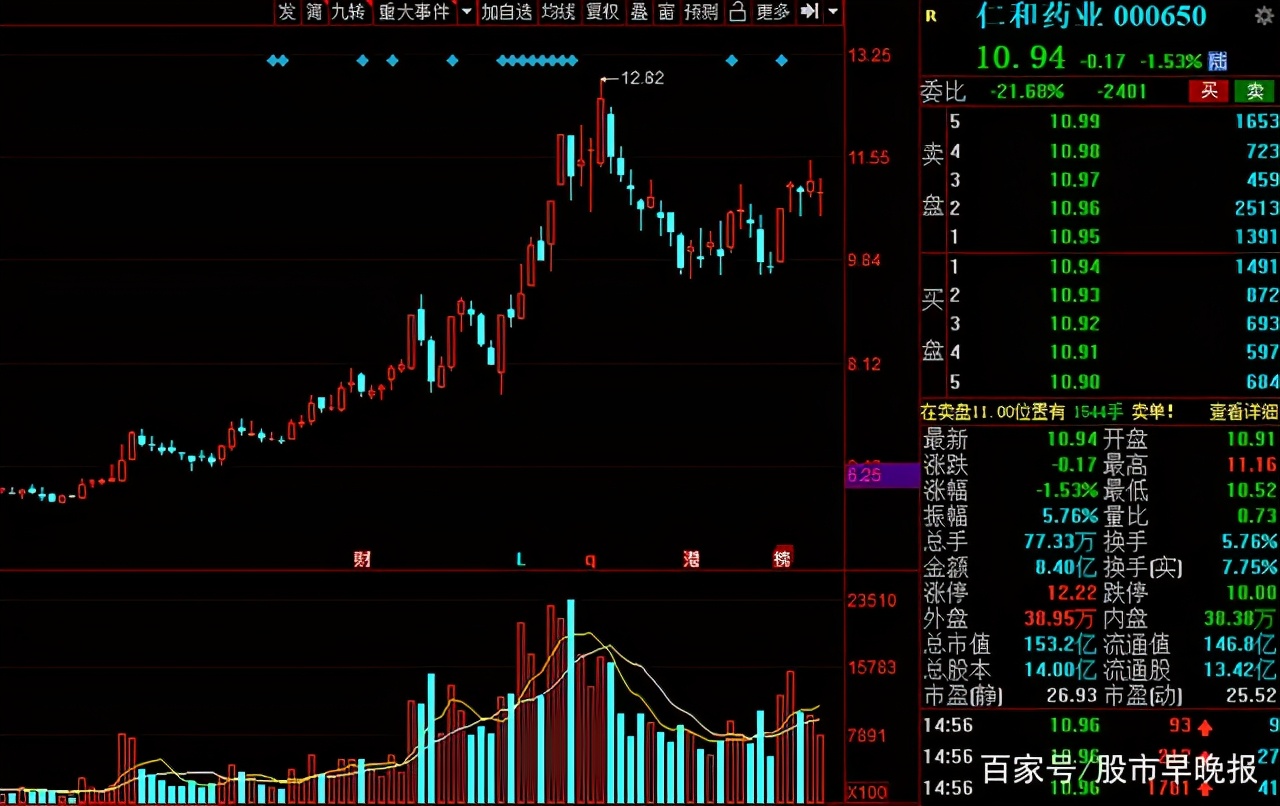Click the 财 marker under chart

[362, 559]
